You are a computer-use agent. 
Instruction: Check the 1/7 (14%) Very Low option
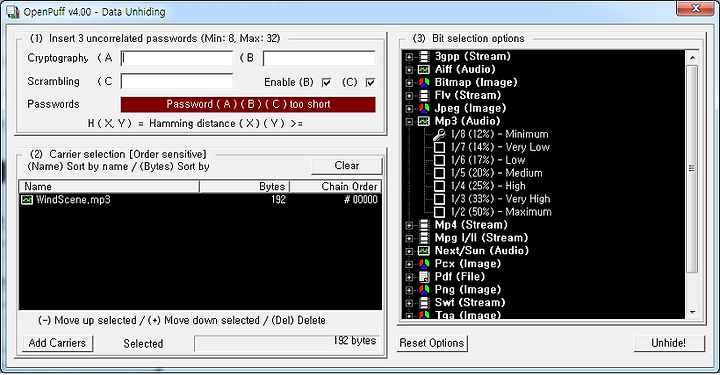(x=439, y=147)
